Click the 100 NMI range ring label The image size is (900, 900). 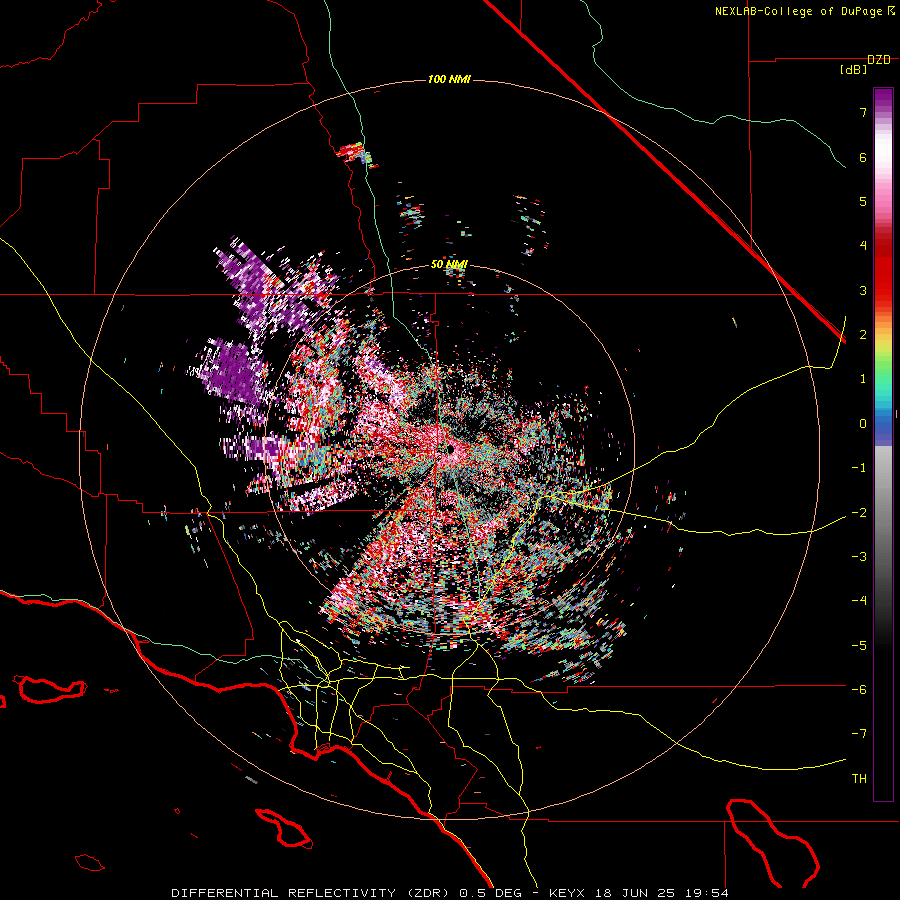click(449, 79)
